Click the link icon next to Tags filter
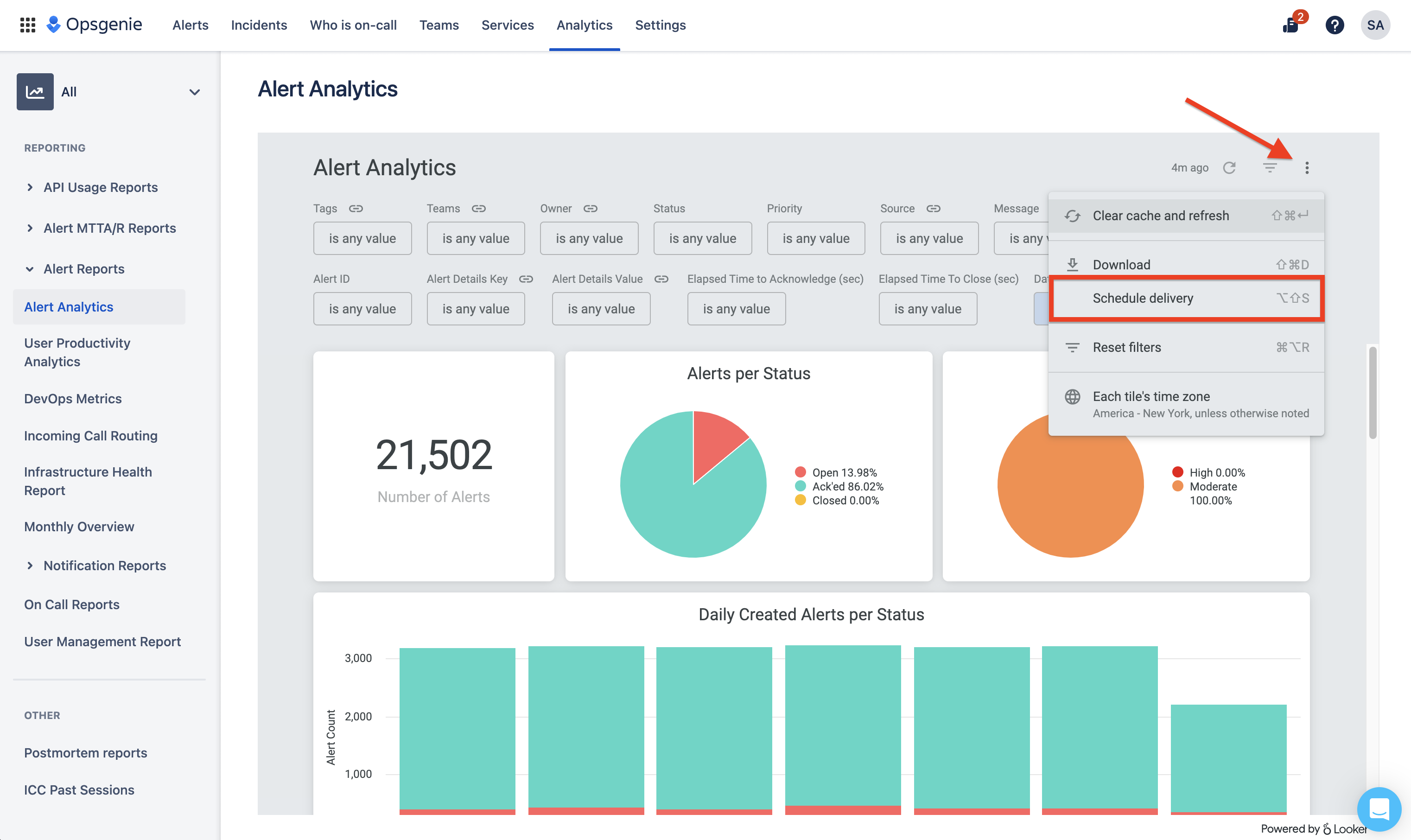The width and height of the screenshot is (1411, 840). [356, 208]
